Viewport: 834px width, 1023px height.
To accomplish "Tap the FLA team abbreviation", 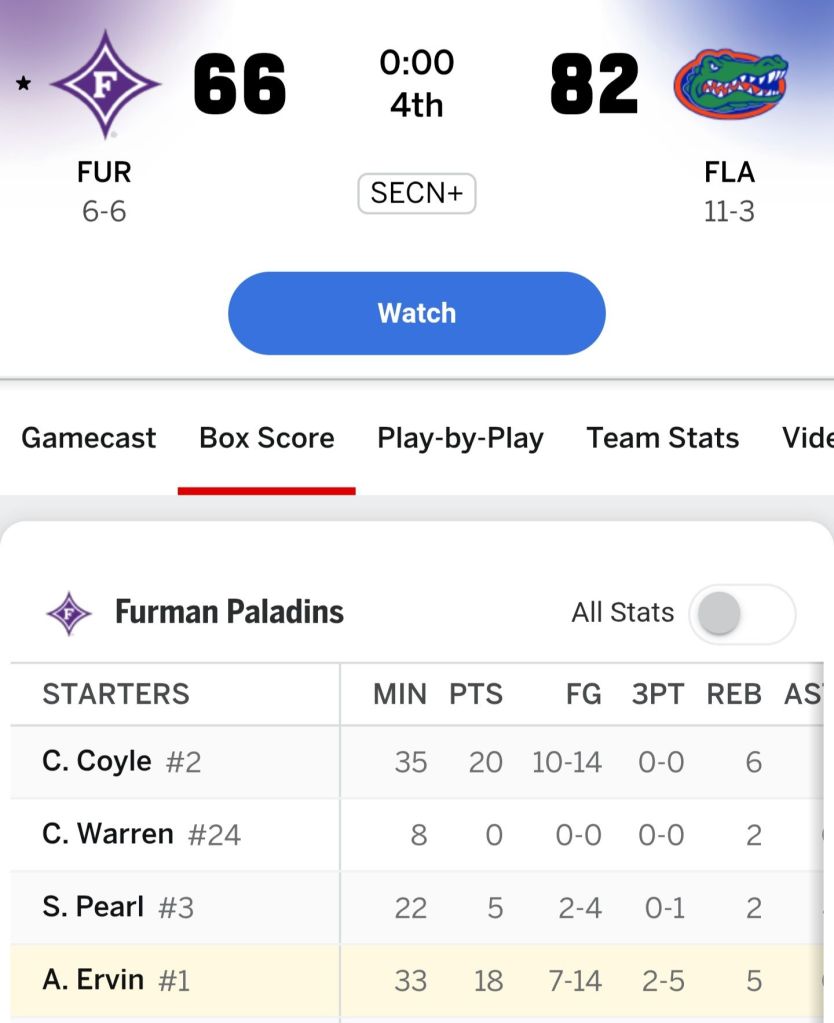I will 729,172.
